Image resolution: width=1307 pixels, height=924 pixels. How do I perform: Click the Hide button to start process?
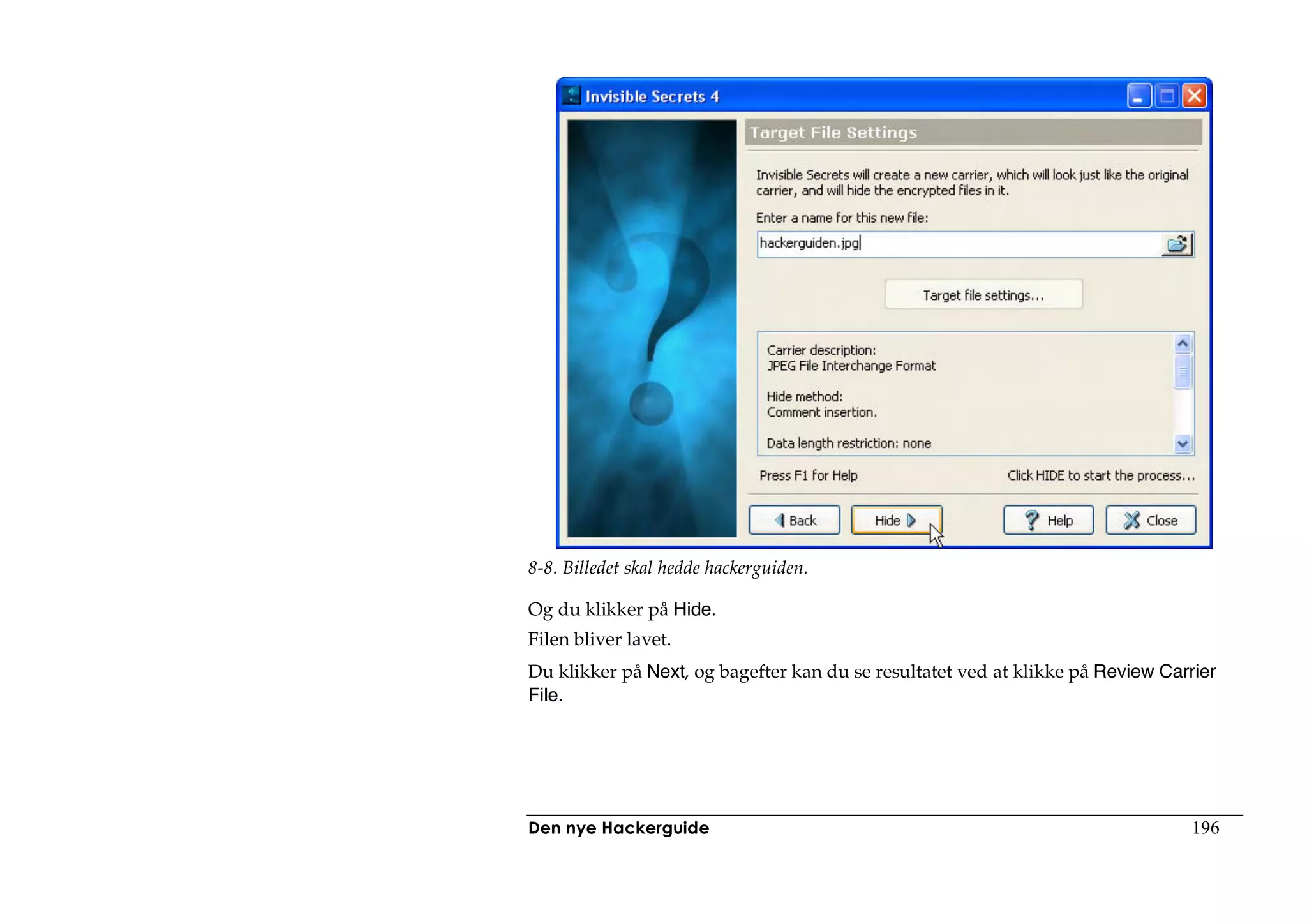[x=896, y=520]
